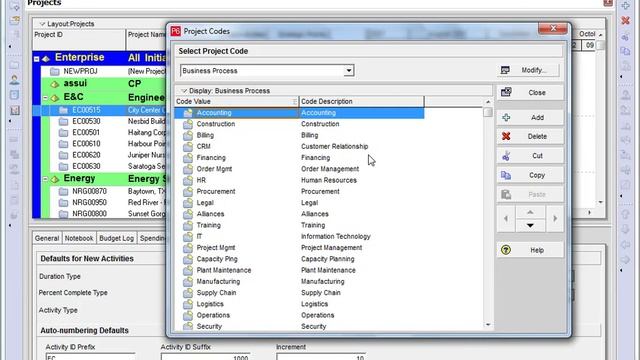Close the Project Codes dialog via Close button
This screenshot has width=640, height=360.
530,93
